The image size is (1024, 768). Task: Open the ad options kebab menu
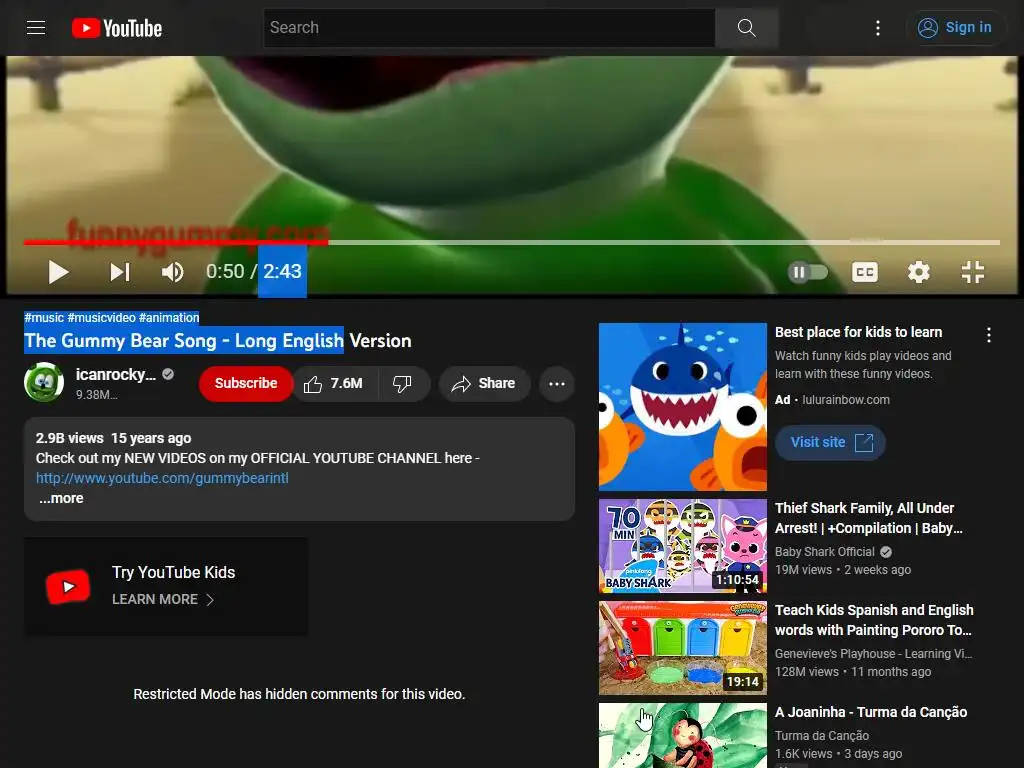coord(989,335)
